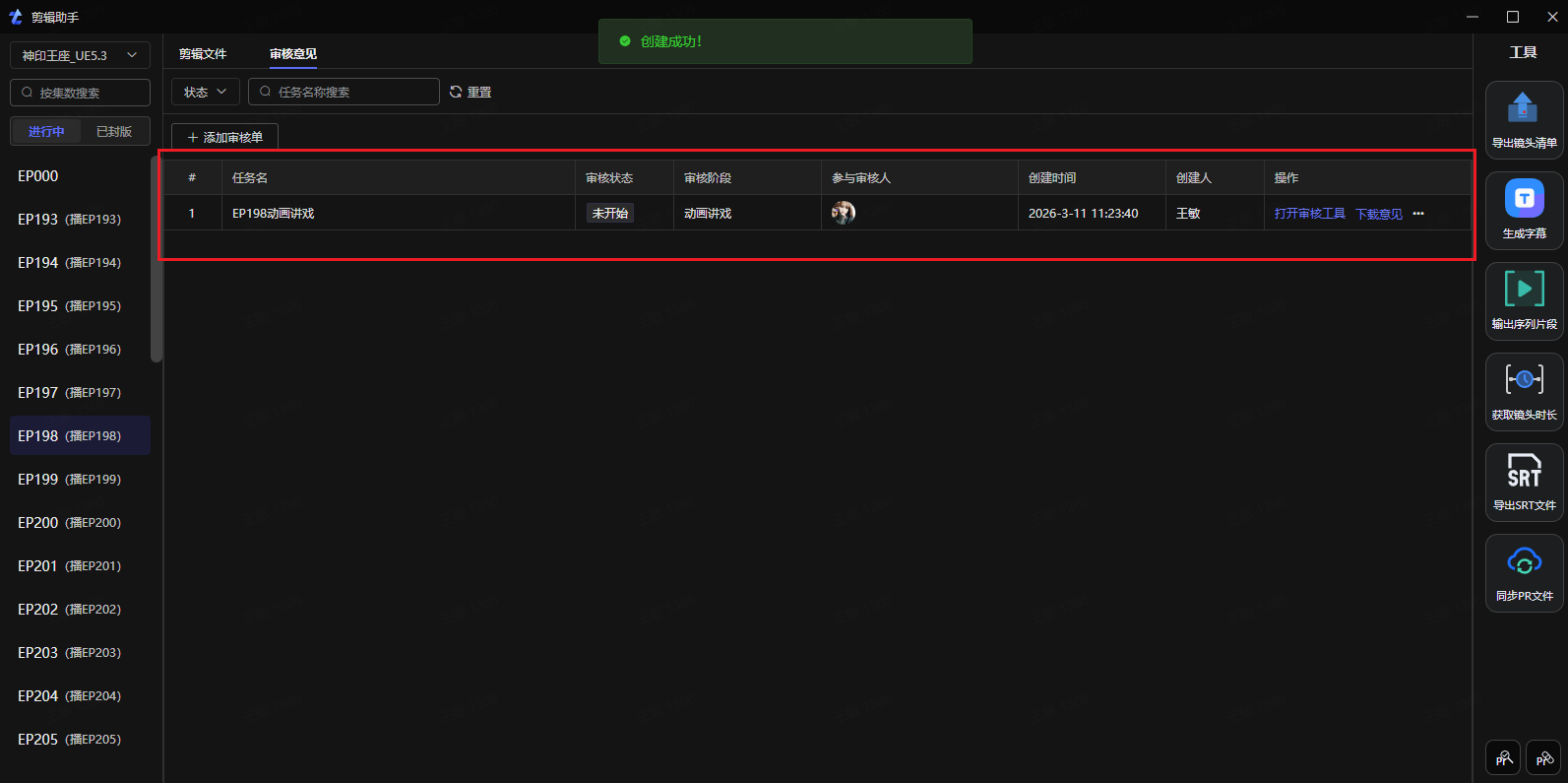Click the creation time 2026-3-11 11:23:40

(x=1083, y=213)
